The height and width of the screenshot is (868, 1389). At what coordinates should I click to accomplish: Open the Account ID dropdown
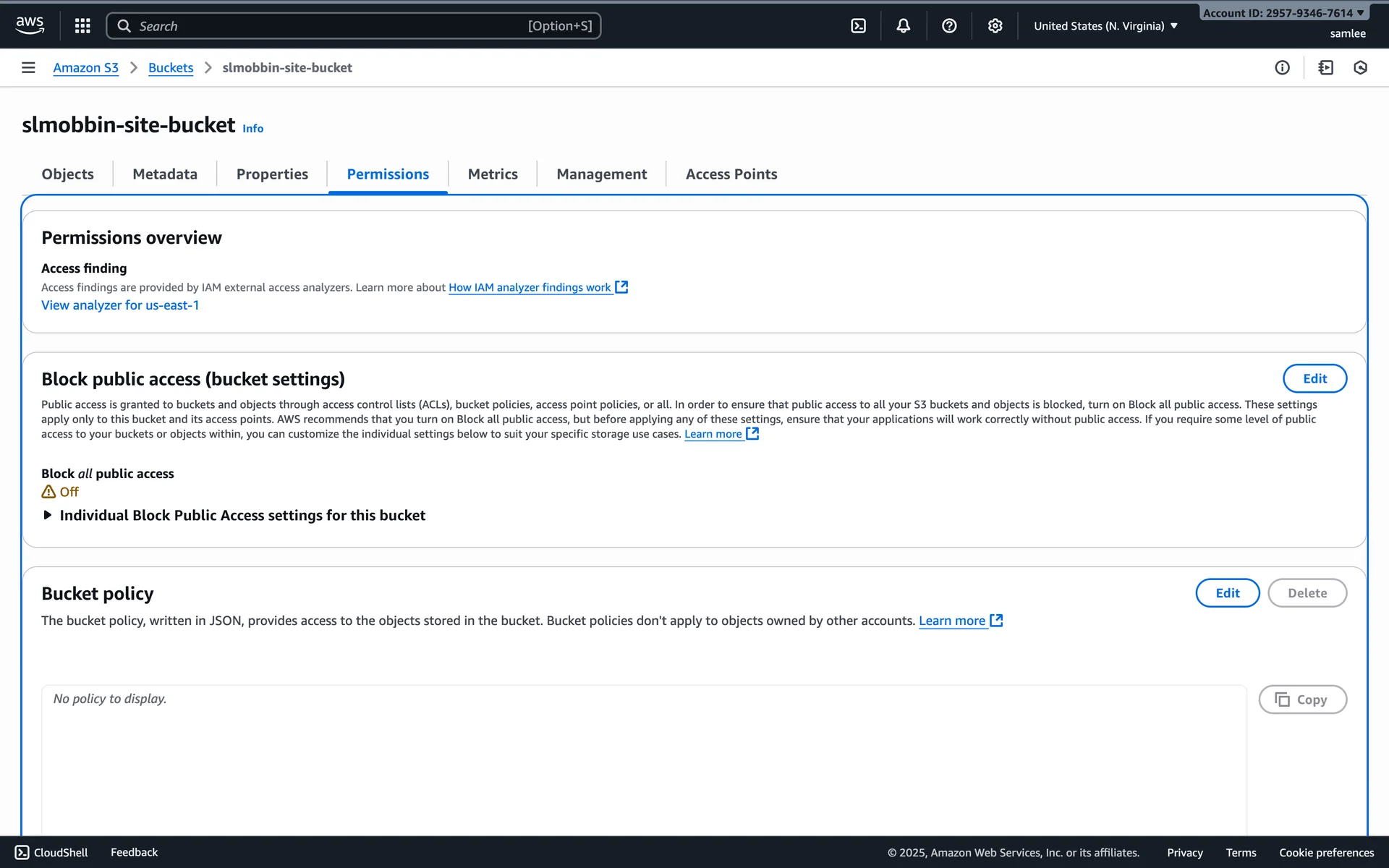pos(1283,13)
